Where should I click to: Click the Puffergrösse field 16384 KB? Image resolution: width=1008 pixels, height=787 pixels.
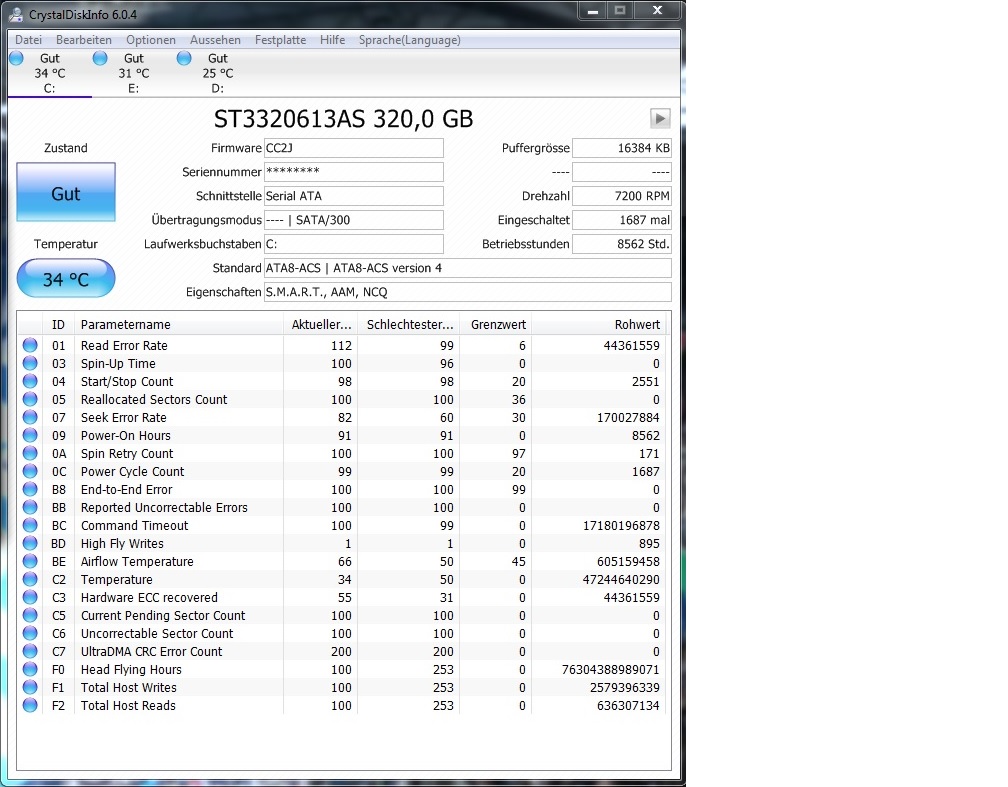pyautogui.click(x=622, y=148)
